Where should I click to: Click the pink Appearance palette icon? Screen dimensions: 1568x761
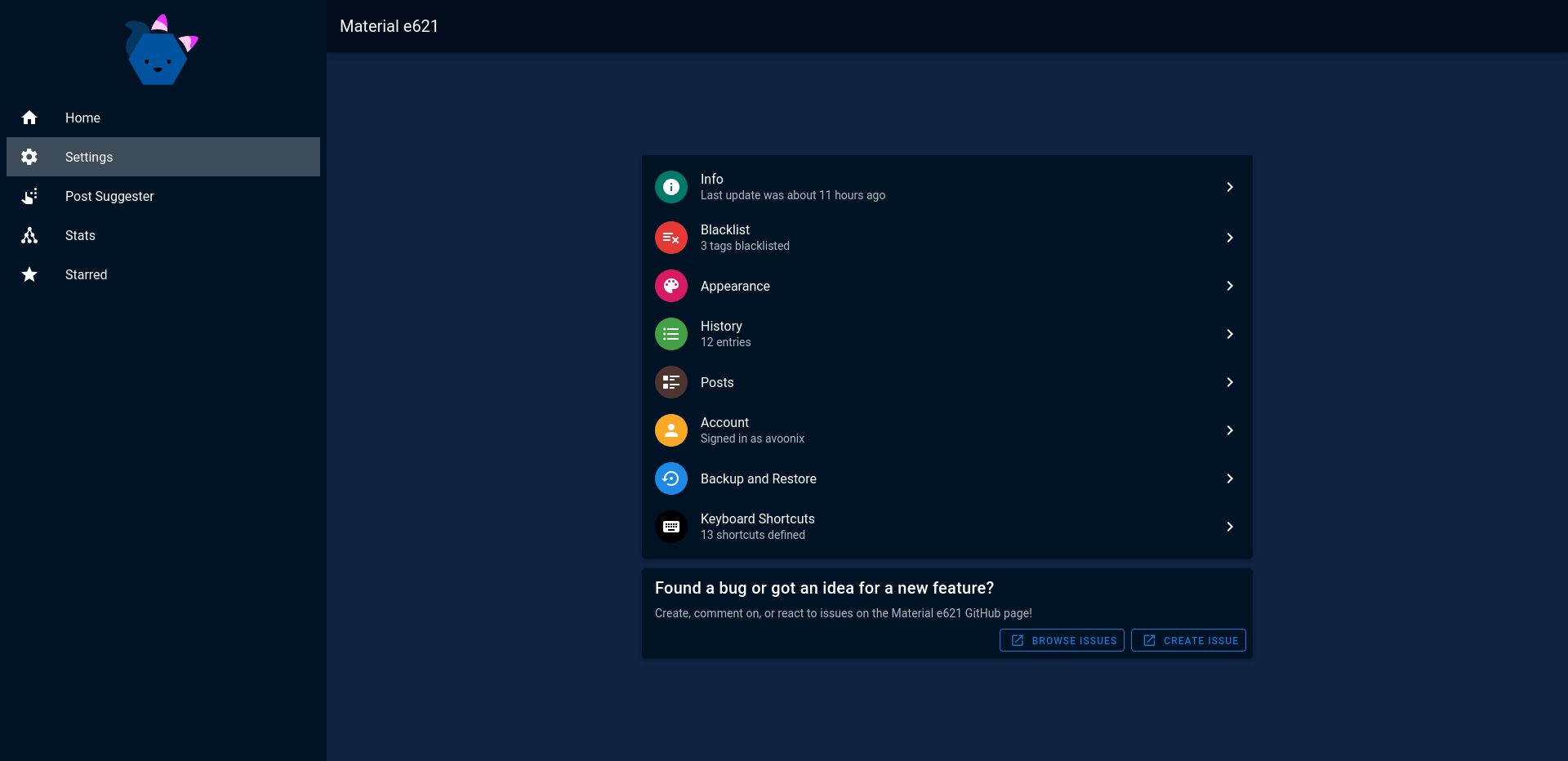coord(671,286)
